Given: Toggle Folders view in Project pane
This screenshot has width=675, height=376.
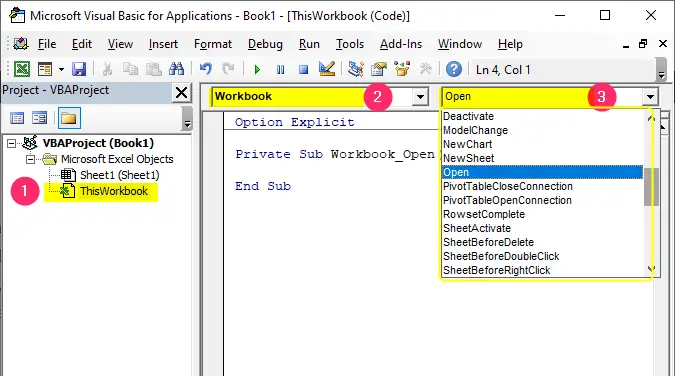Looking at the screenshot, I should [69, 118].
